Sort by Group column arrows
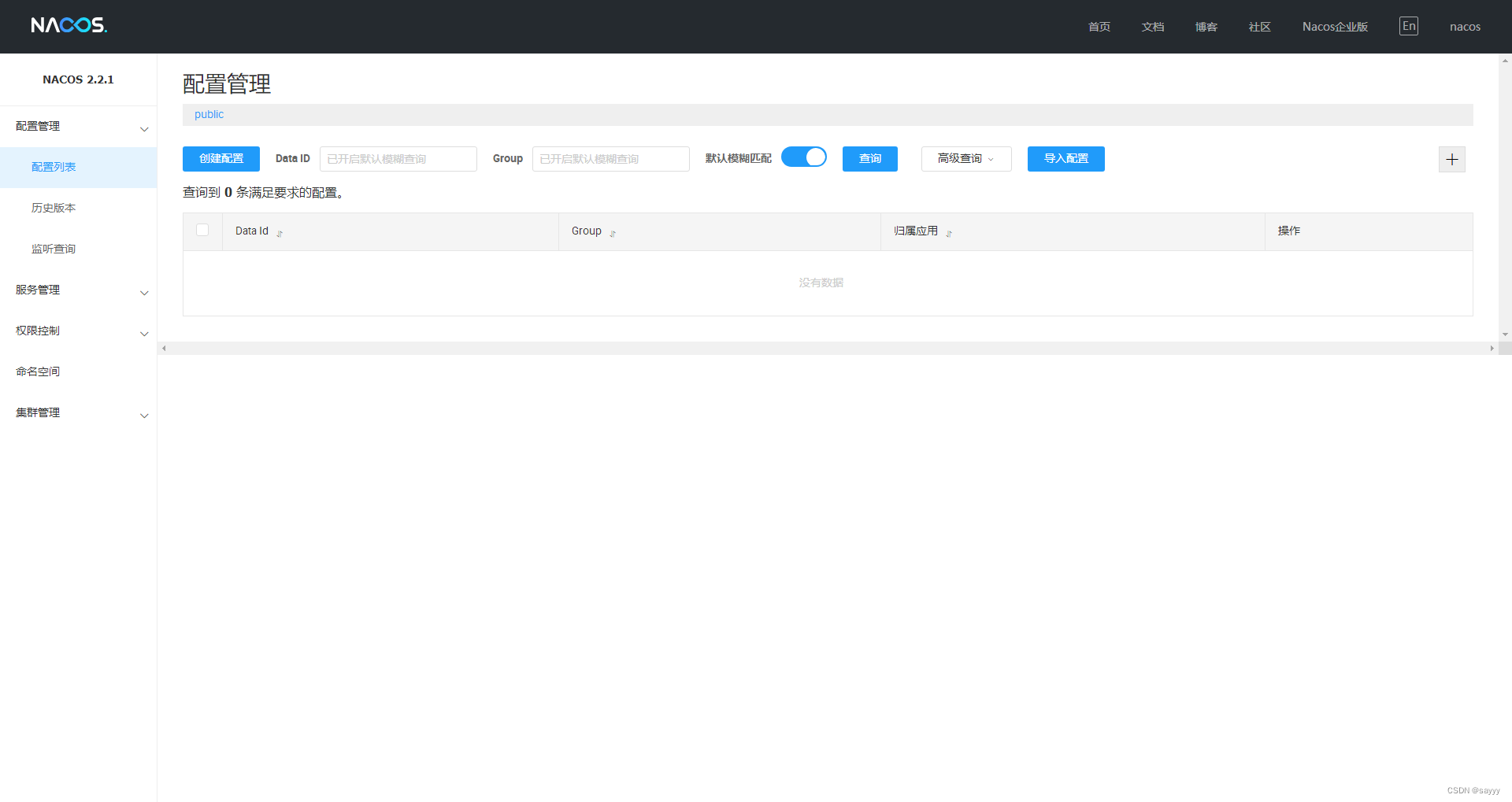1512x802 pixels. 613,233
